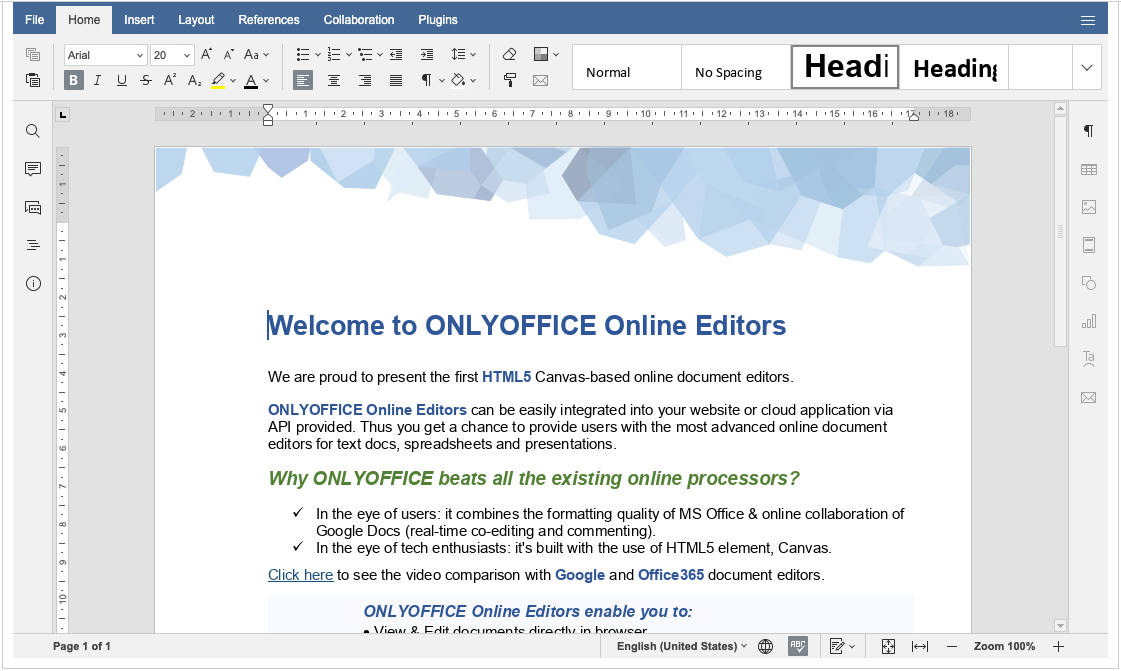
Task: Click the Paste icon in toolbar
Action: [33, 80]
